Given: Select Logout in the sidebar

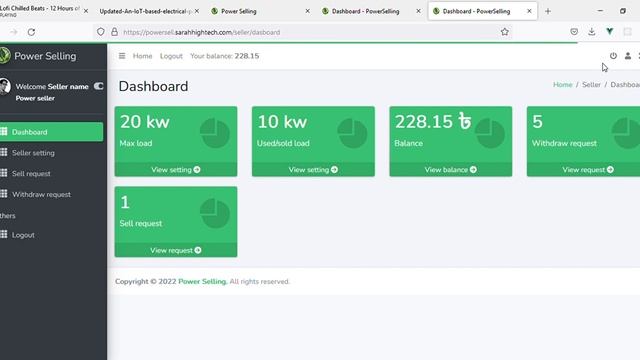Looking at the screenshot, I should (x=51, y=235).
